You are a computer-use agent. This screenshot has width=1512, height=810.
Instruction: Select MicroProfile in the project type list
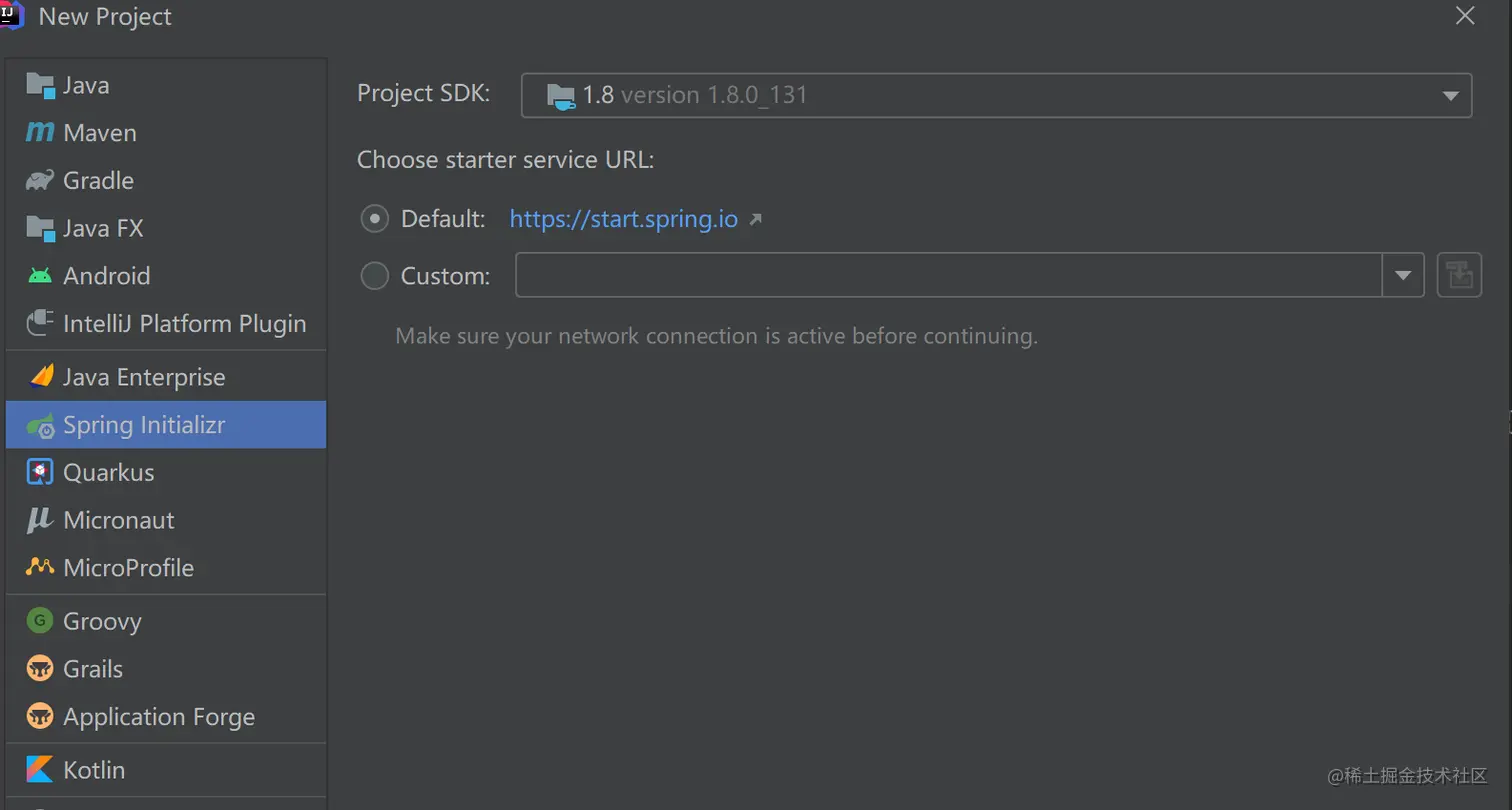[128, 568]
